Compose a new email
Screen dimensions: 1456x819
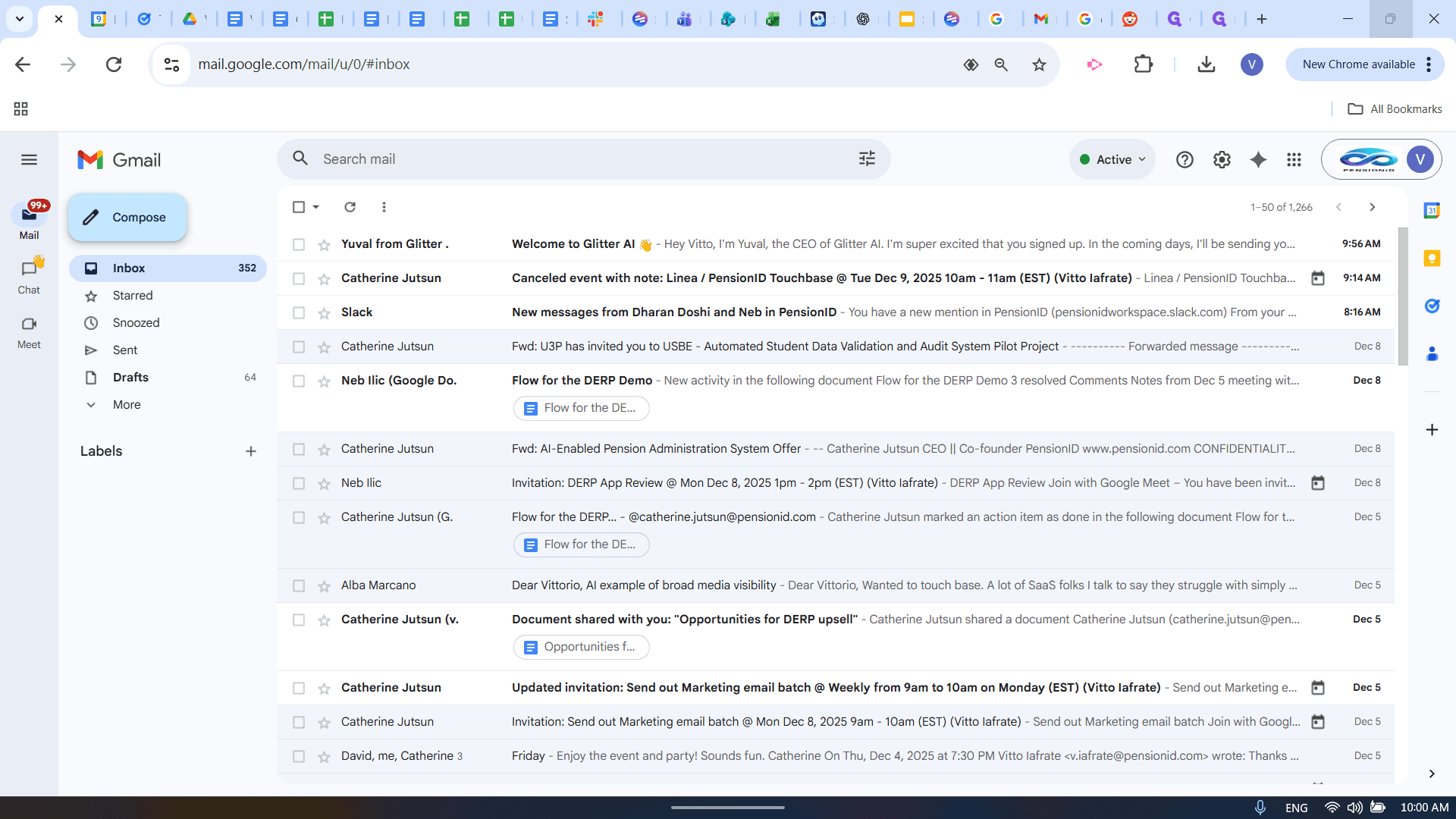pyautogui.click(x=127, y=217)
